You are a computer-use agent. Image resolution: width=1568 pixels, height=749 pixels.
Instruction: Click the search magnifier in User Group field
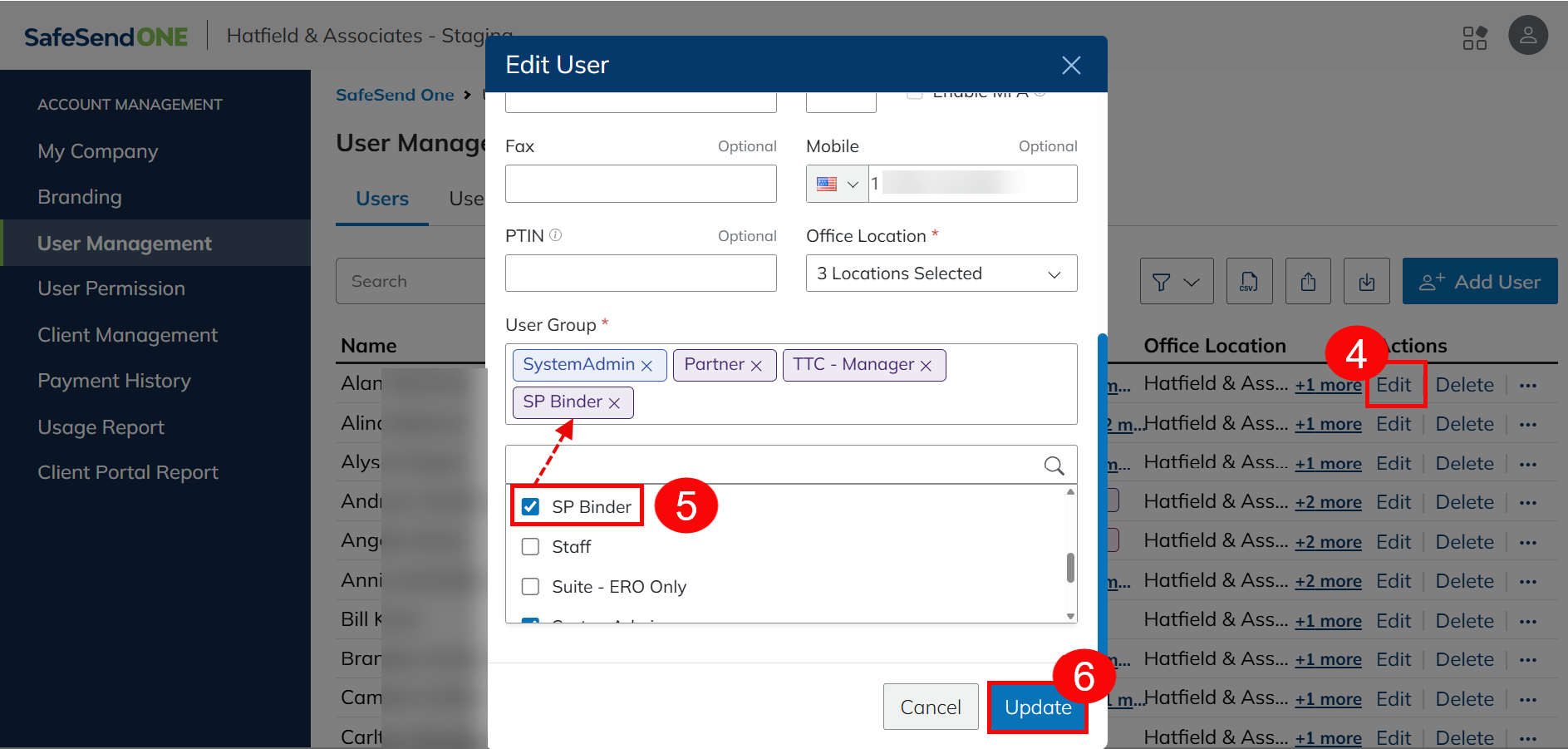pyautogui.click(x=1053, y=466)
